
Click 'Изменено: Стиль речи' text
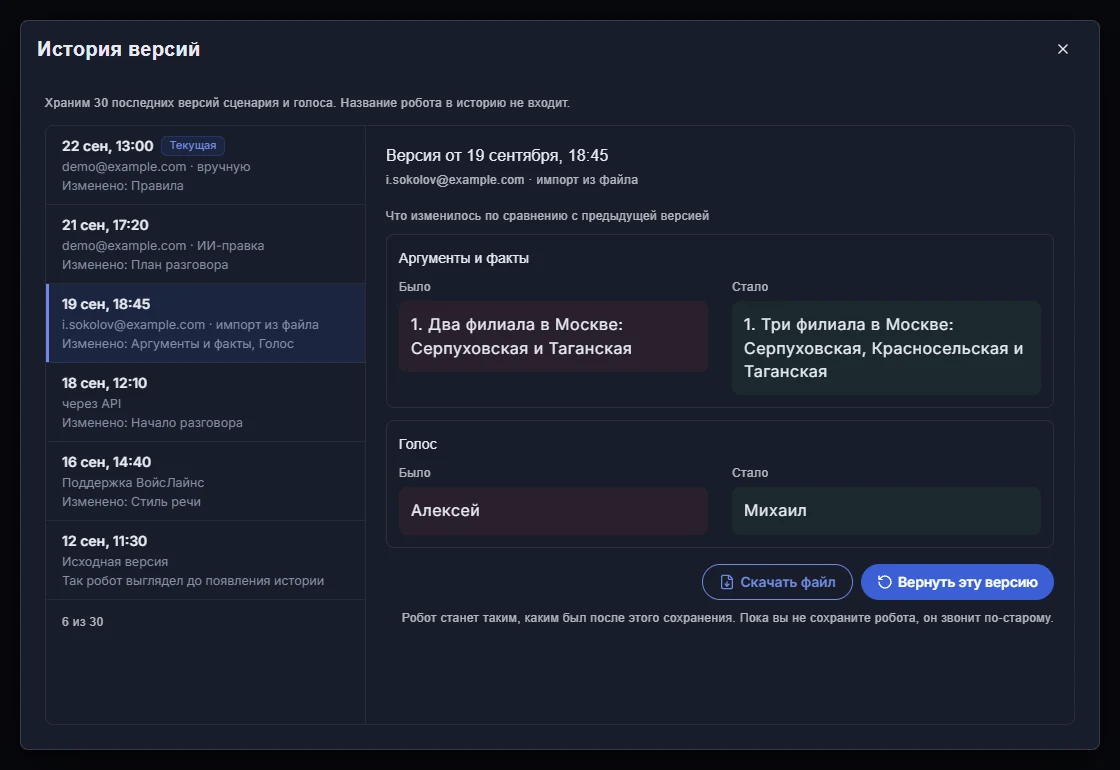(131, 502)
